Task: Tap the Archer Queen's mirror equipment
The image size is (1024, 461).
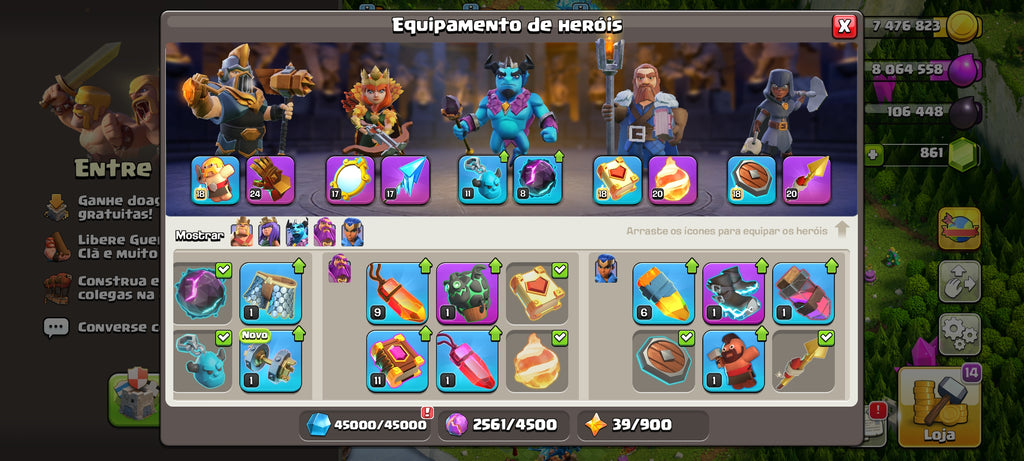Action: (350, 180)
